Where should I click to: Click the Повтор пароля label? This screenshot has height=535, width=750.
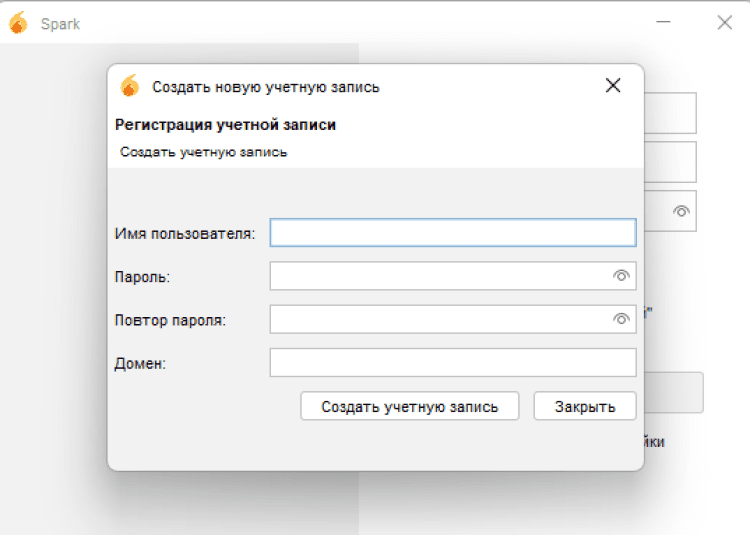(170, 320)
